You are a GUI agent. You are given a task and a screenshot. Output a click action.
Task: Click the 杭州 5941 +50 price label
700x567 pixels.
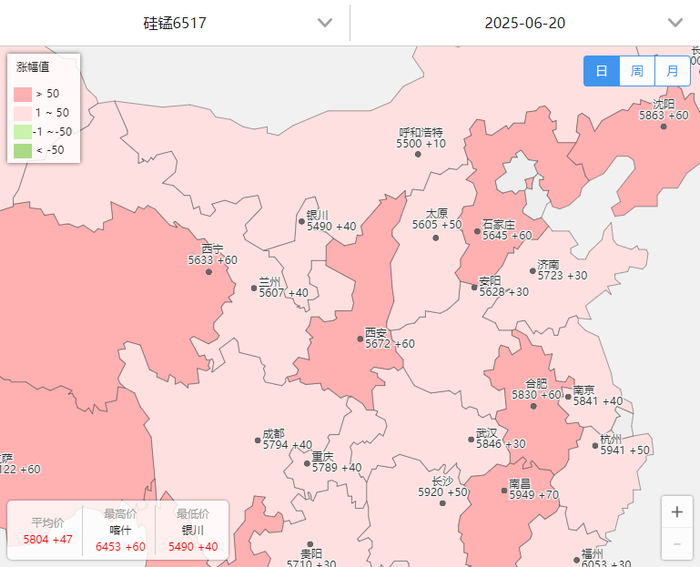click(625, 445)
